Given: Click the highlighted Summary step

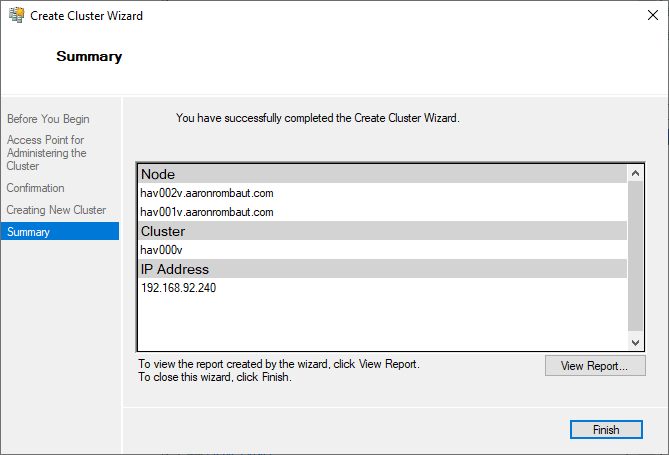Looking at the screenshot, I should click(x=28, y=232).
